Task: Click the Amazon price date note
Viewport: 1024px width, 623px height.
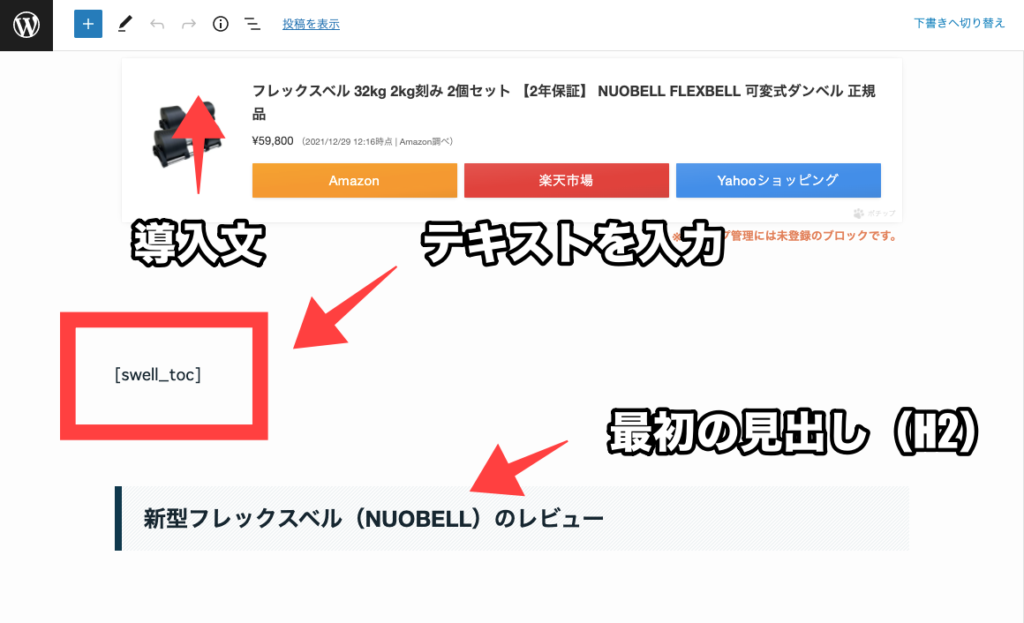Action: coord(377,142)
